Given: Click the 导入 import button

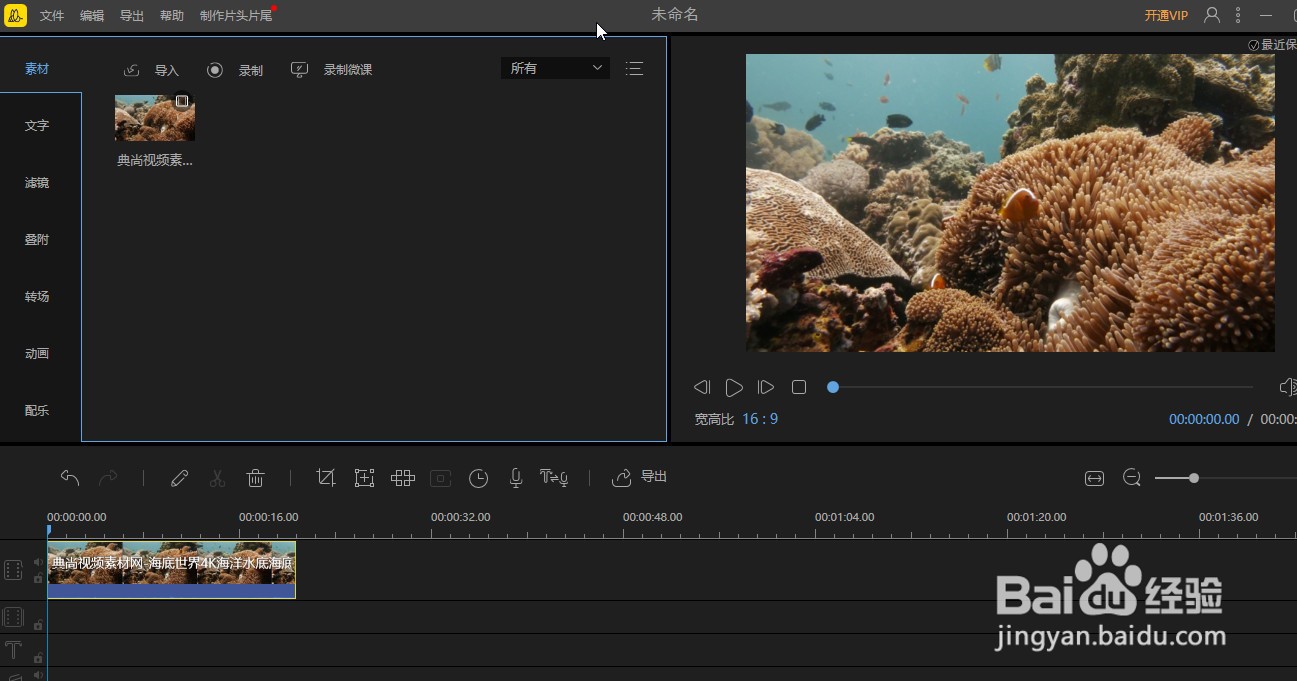Looking at the screenshot, I should (x=151, y=70).
